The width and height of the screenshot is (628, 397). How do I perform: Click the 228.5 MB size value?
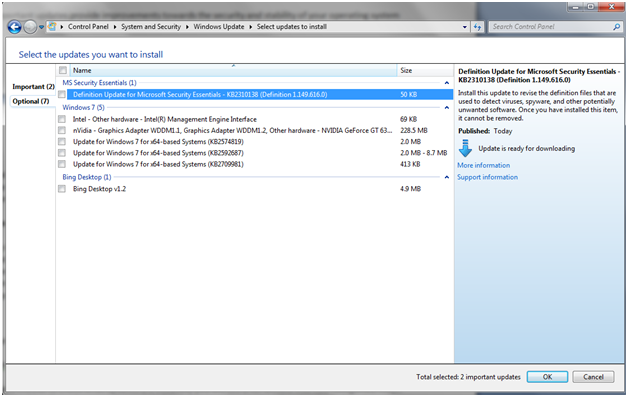(414, 130)
